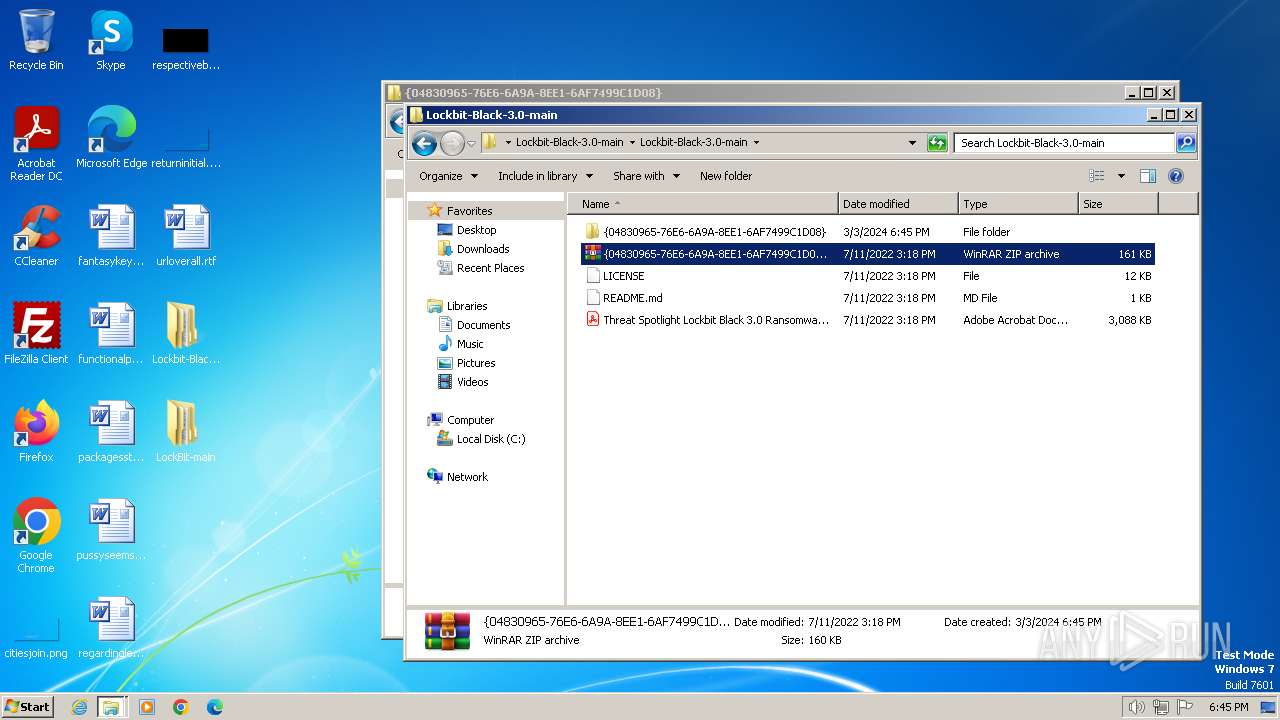Sort by the Type column header
This screenshot has height=720, width=1280.
tap(1018, 204)
